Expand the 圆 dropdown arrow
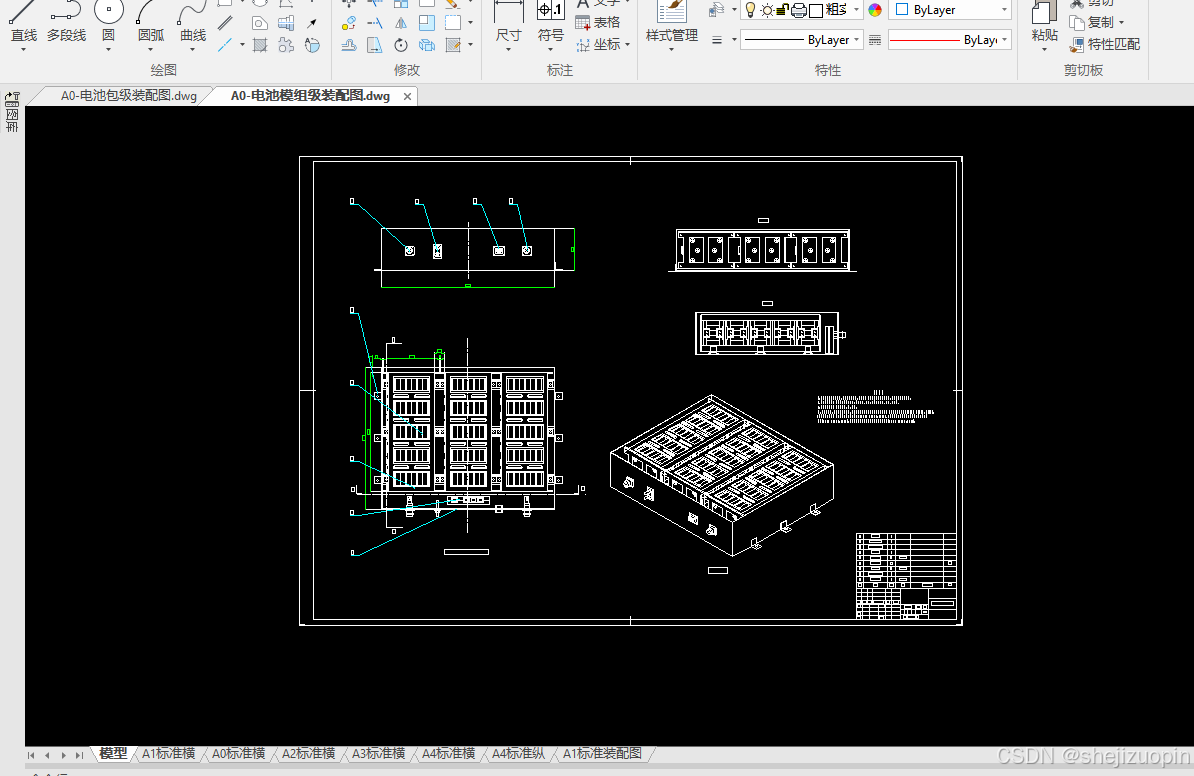Image resolution: width=1194 pixels, height=776 pixels. click(x=109, y=49)
